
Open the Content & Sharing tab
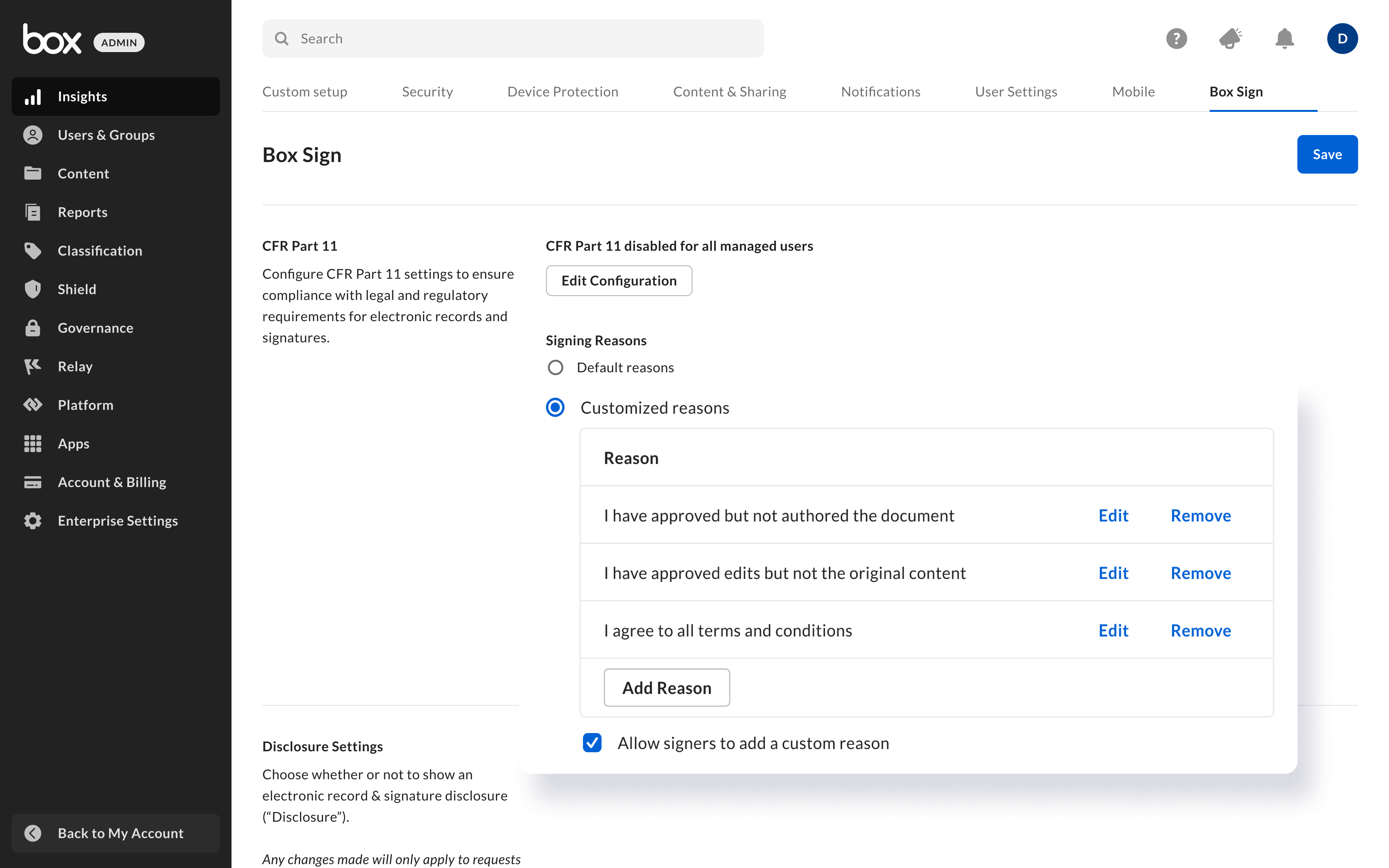pos(729,92)
